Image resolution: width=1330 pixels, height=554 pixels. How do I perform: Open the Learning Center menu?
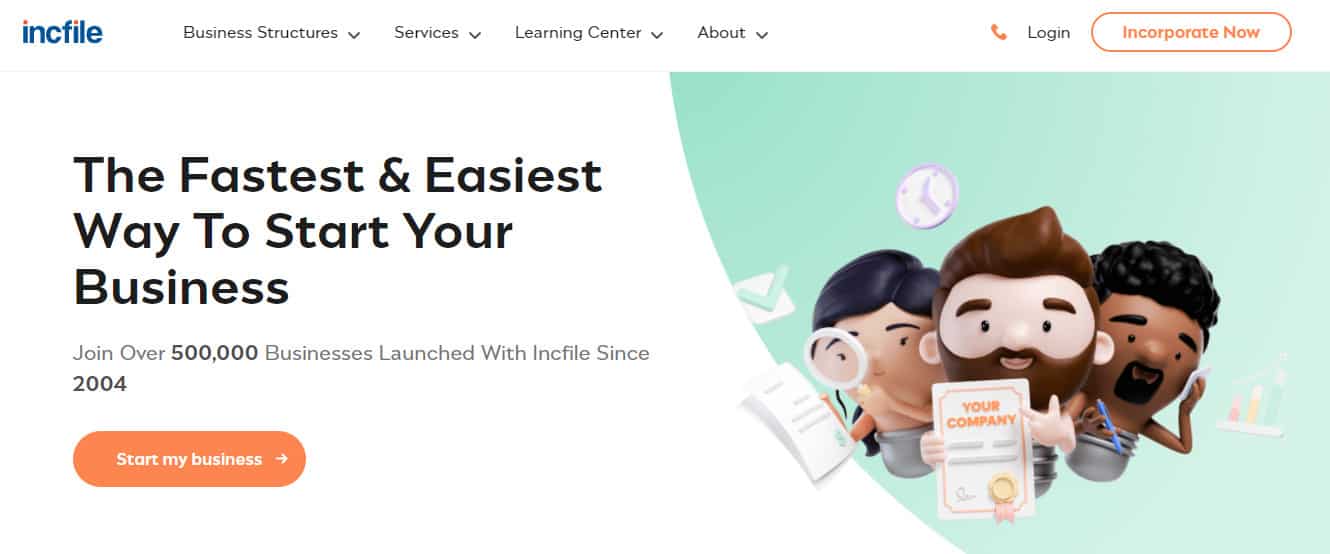[x=578, y=33]
